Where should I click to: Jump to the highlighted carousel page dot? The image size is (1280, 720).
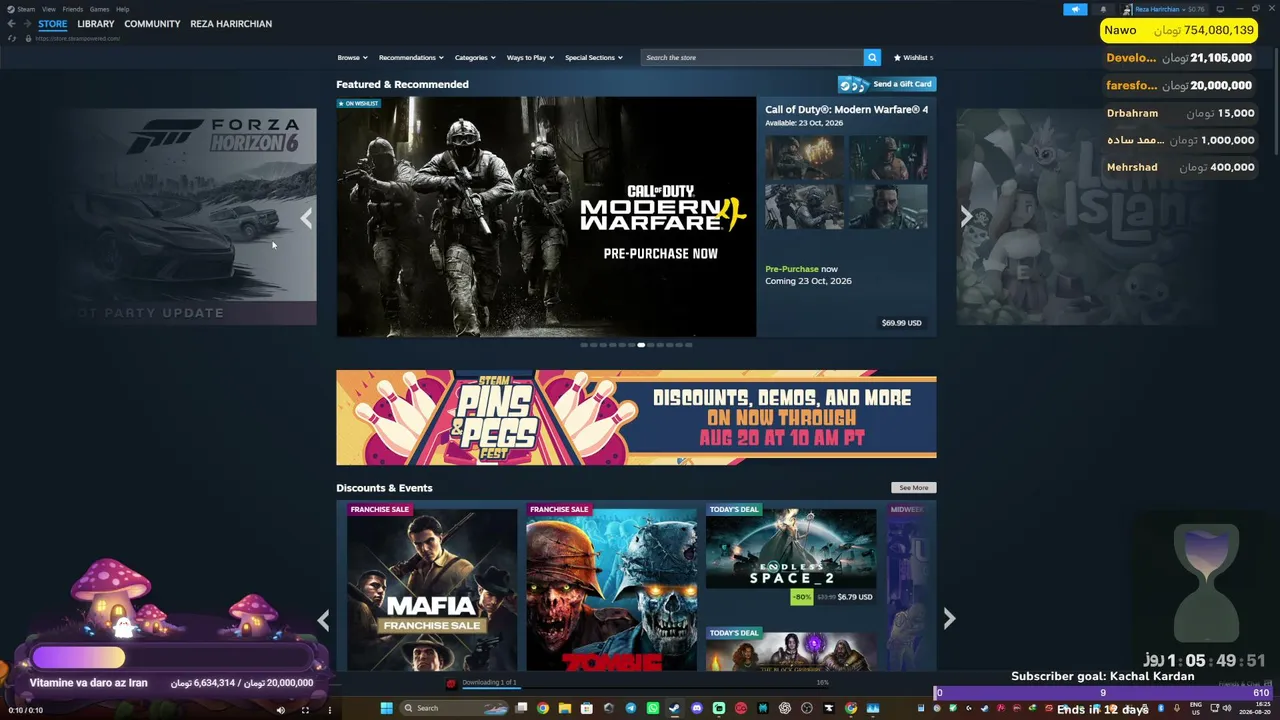pos(641,345)
